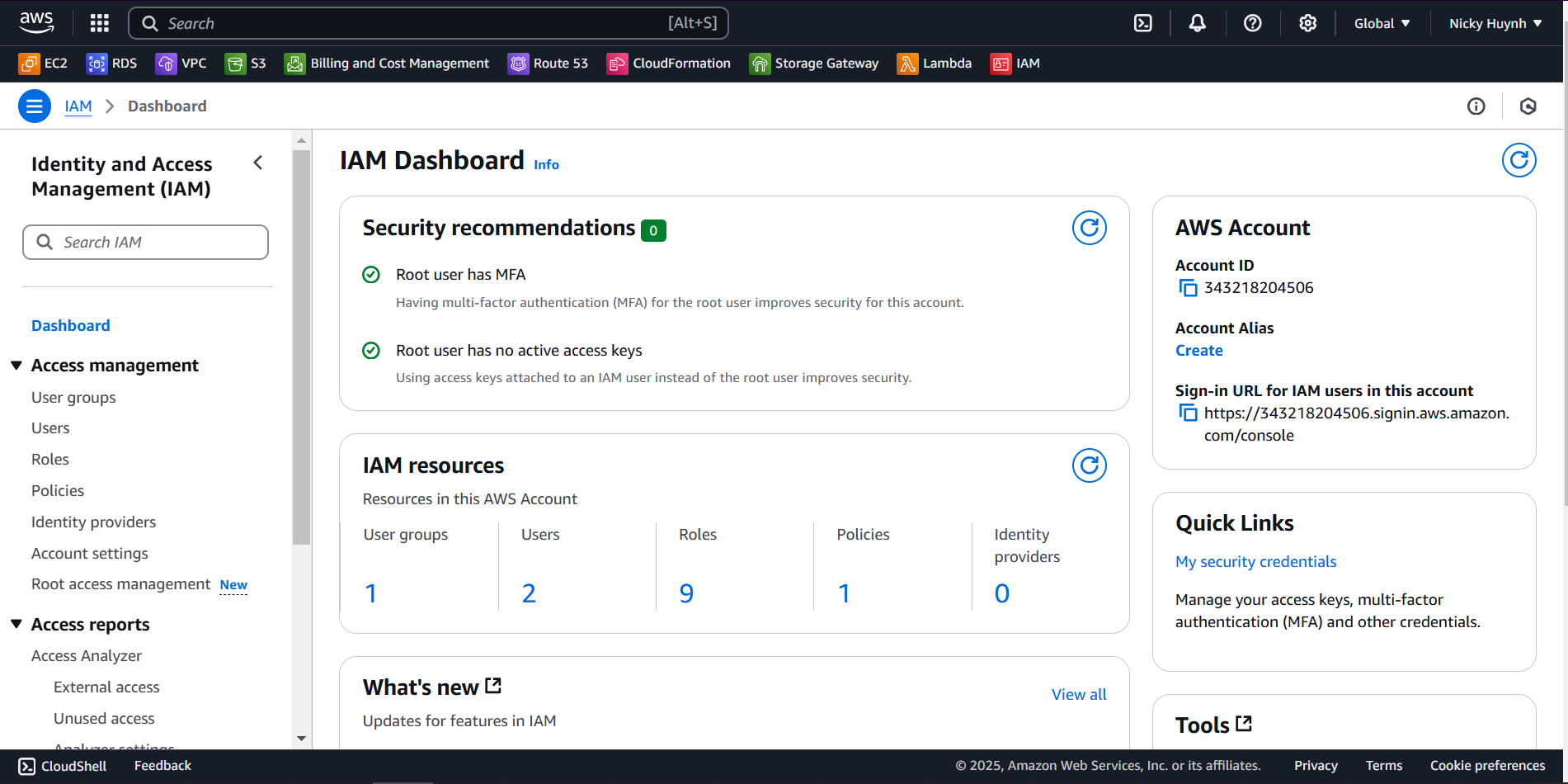1568x784 pixels.
Task: Open the Global region dropdown
Action: click(x=1382, y=23)
